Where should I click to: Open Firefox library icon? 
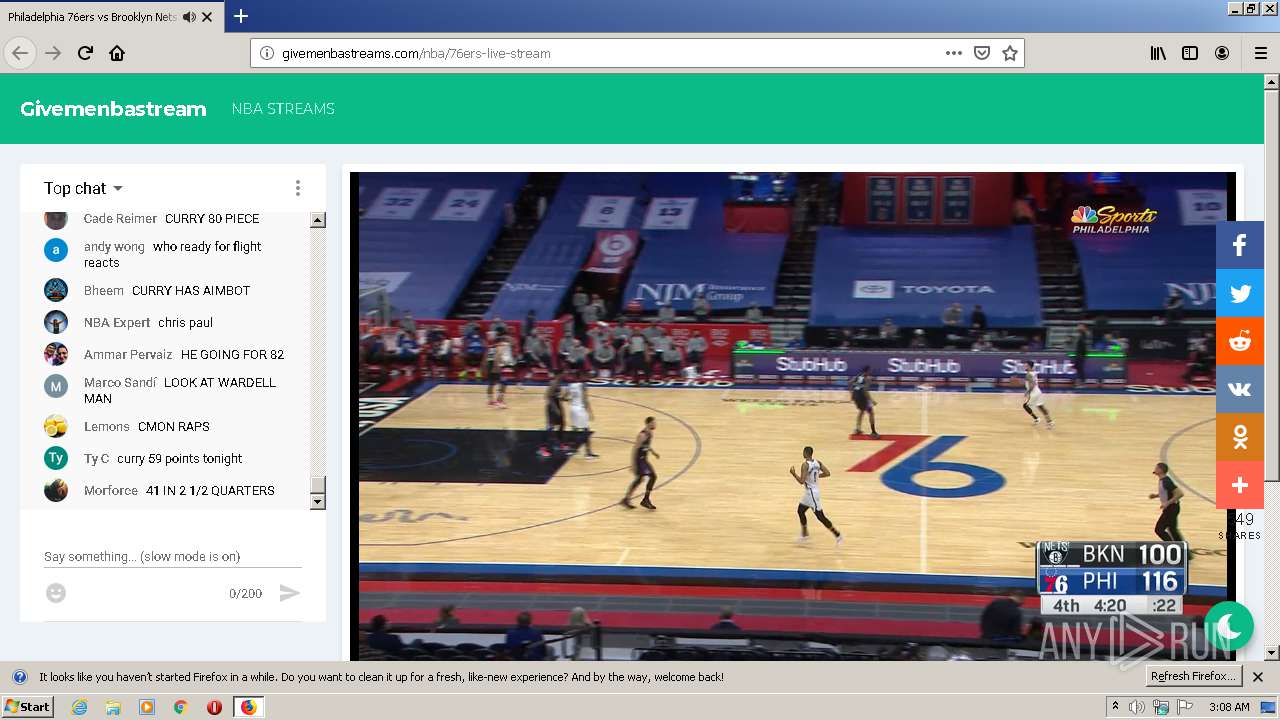coord(1158,53)
